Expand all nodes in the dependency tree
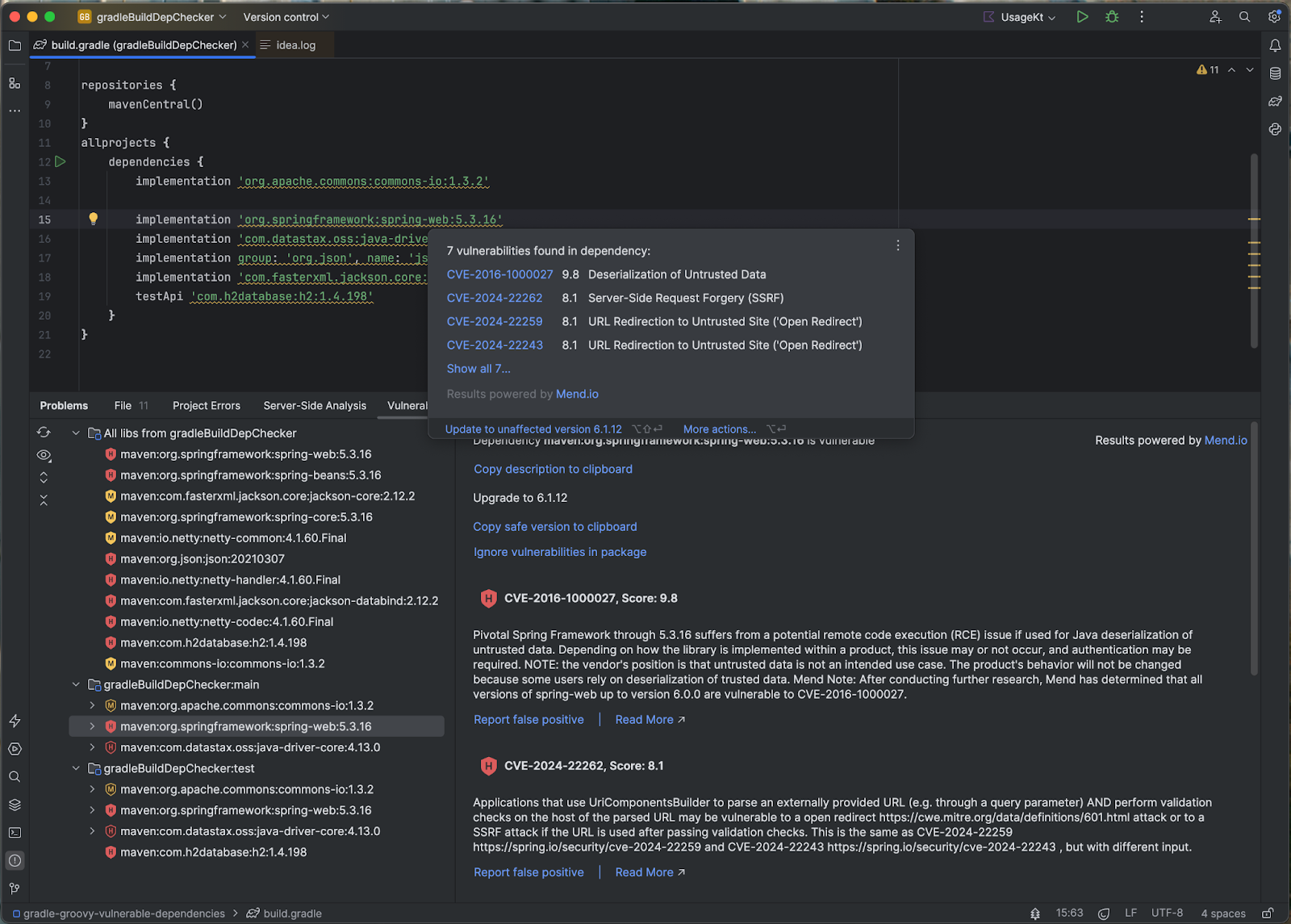Viewport: 1291px width, 924px height. [x=44, y=477]
